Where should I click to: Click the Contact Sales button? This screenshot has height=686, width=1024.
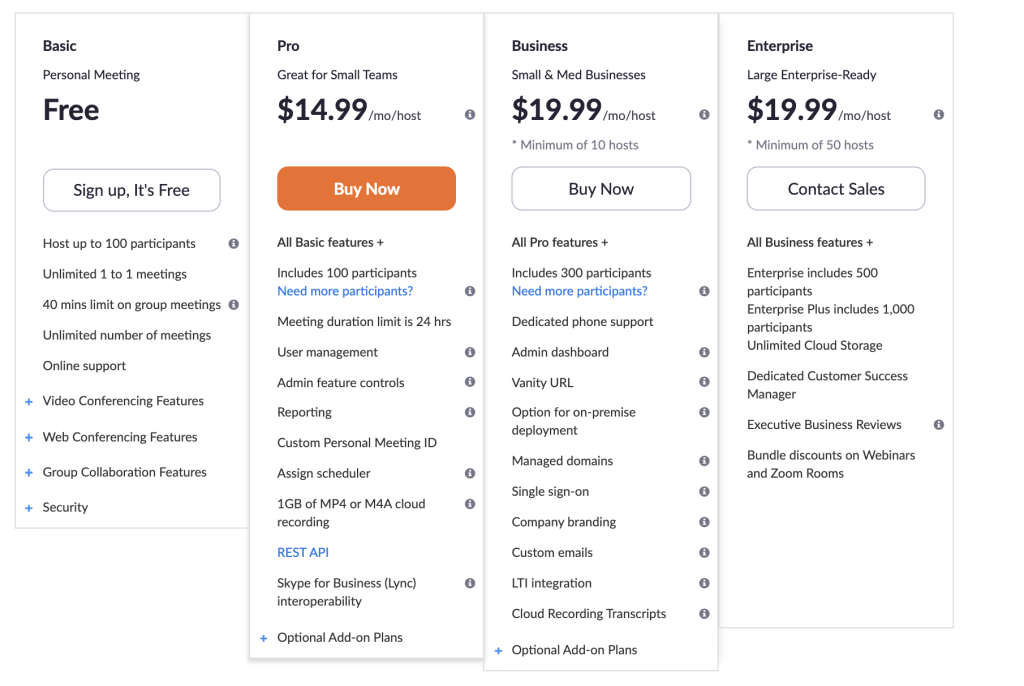point(836,189)
